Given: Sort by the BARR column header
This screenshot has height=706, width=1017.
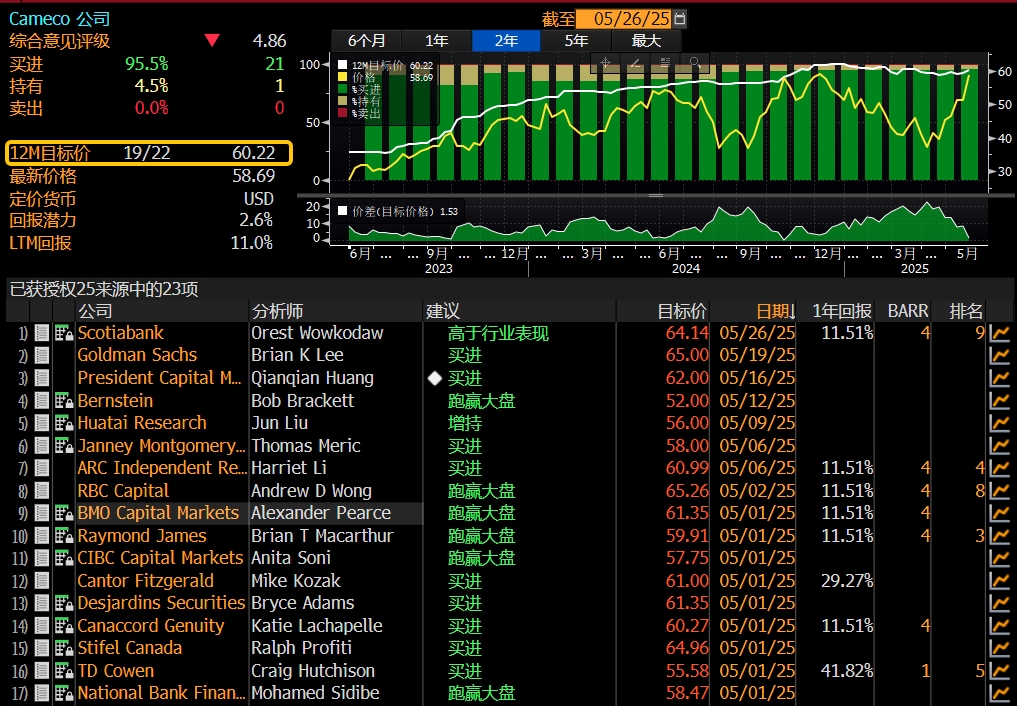Looking at the screenshot, I should [x=907, y=311].
